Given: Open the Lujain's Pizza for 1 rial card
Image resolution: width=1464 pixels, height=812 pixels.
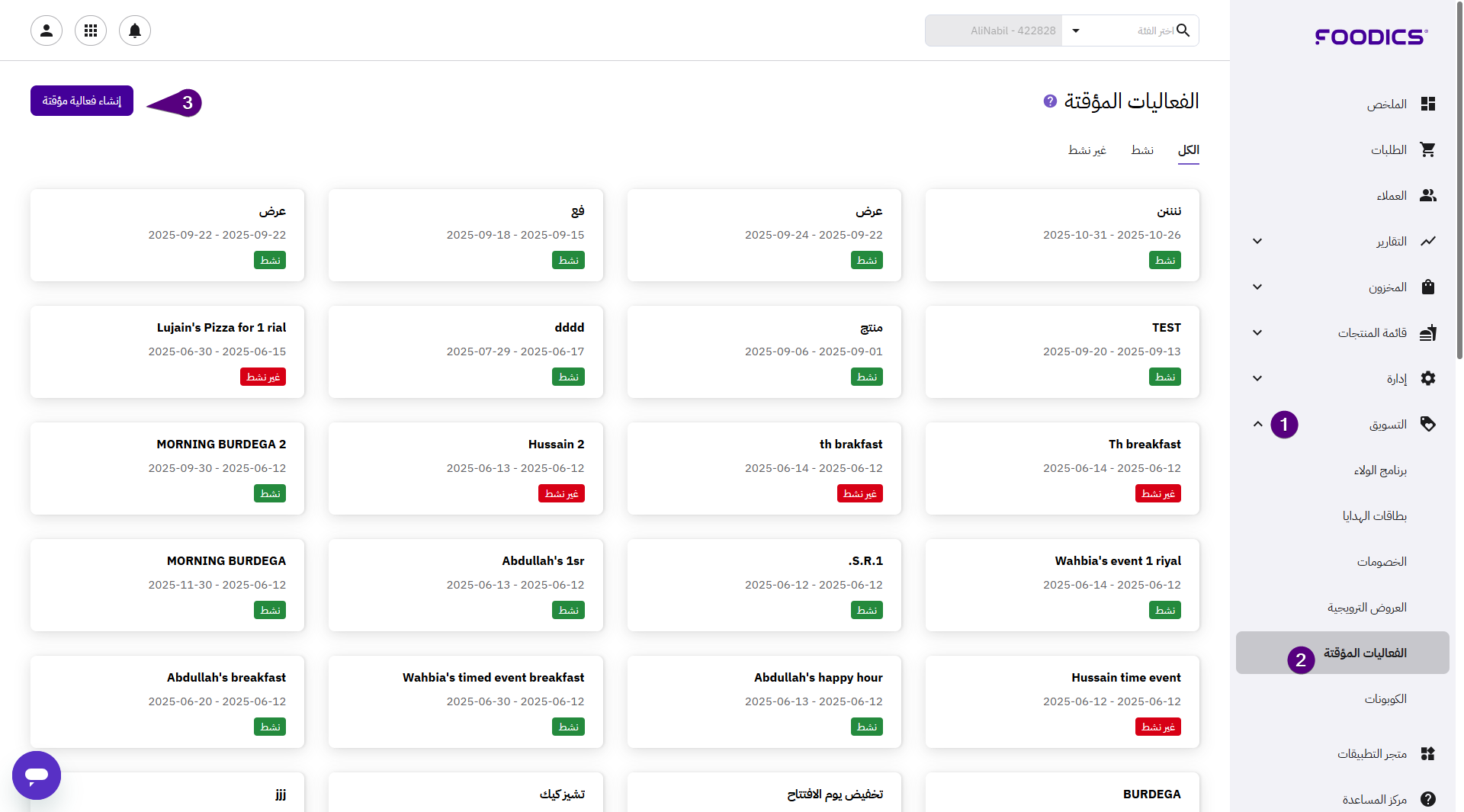Looking at the screenshot, I should pos(167,351).
